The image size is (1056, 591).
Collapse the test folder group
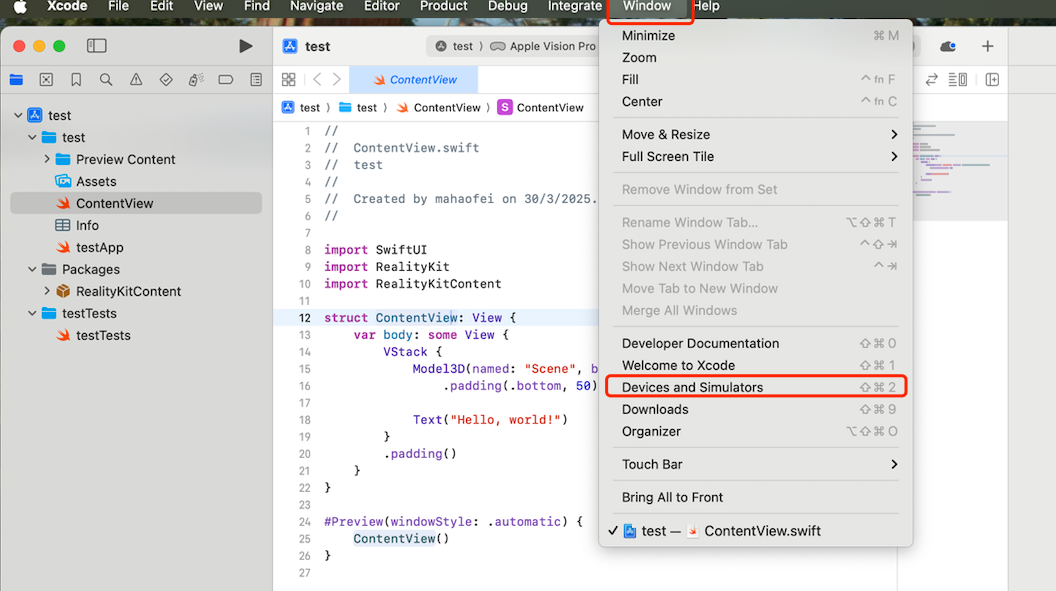pos(32,137)
